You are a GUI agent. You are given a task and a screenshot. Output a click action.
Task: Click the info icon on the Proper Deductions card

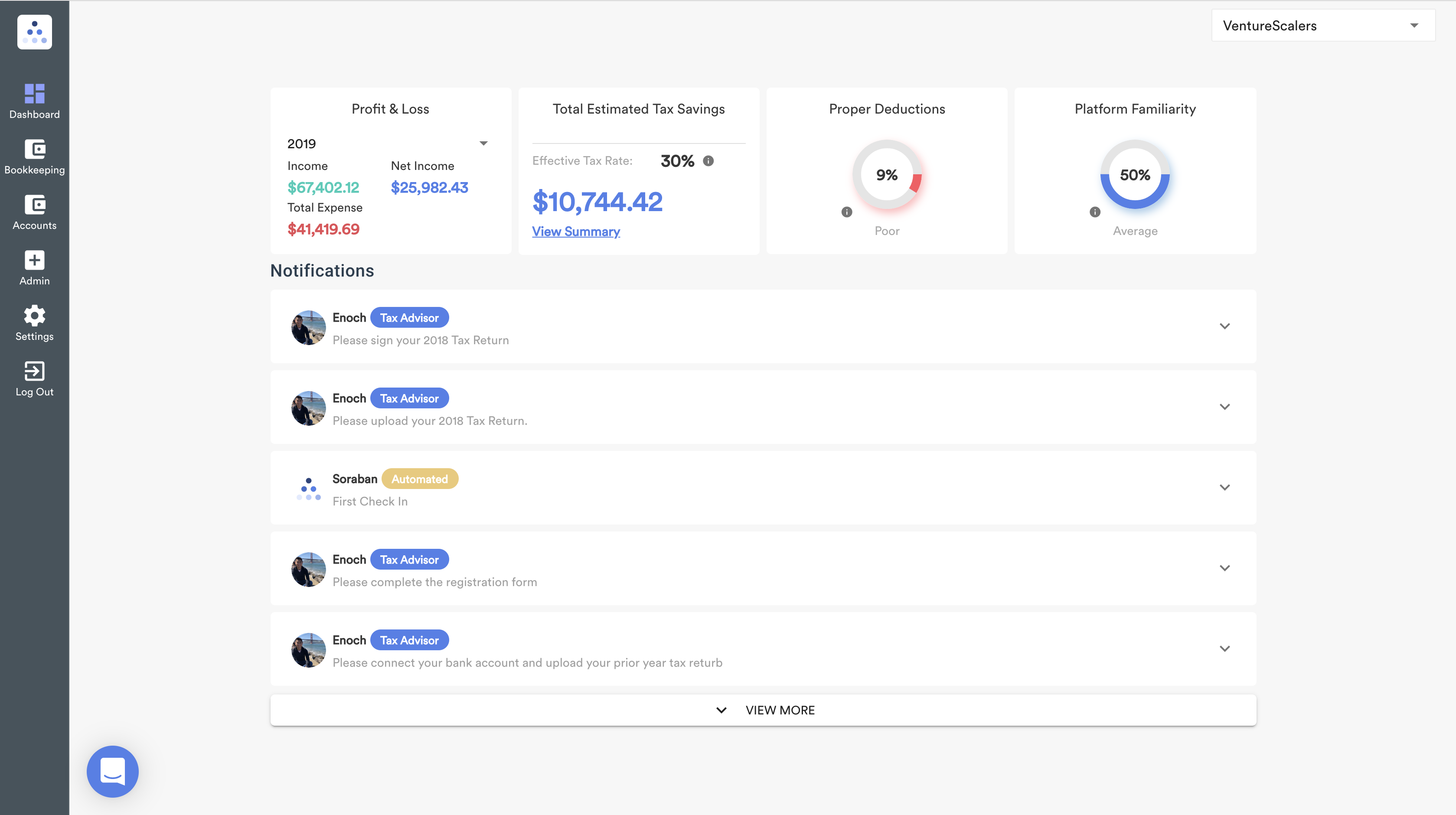[x=847, y=212]
